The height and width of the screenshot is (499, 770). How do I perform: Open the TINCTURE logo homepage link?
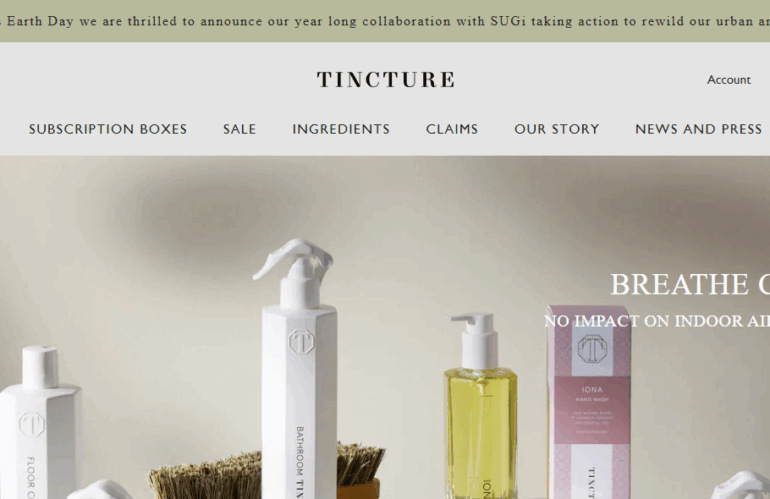point(386,80)
